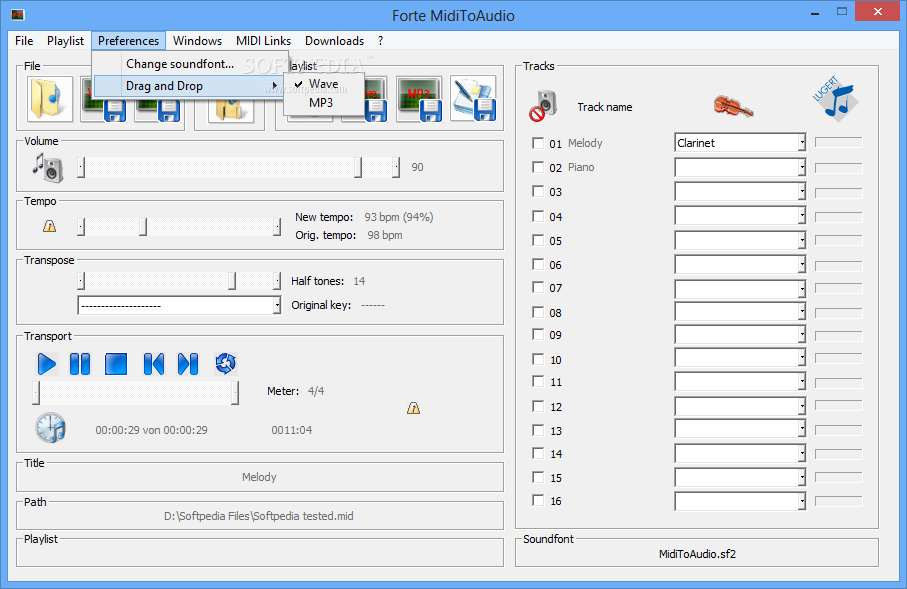Click the save playlist pen-and-notes icon
Screen dimensions: 907x589
tap(473, 99)
